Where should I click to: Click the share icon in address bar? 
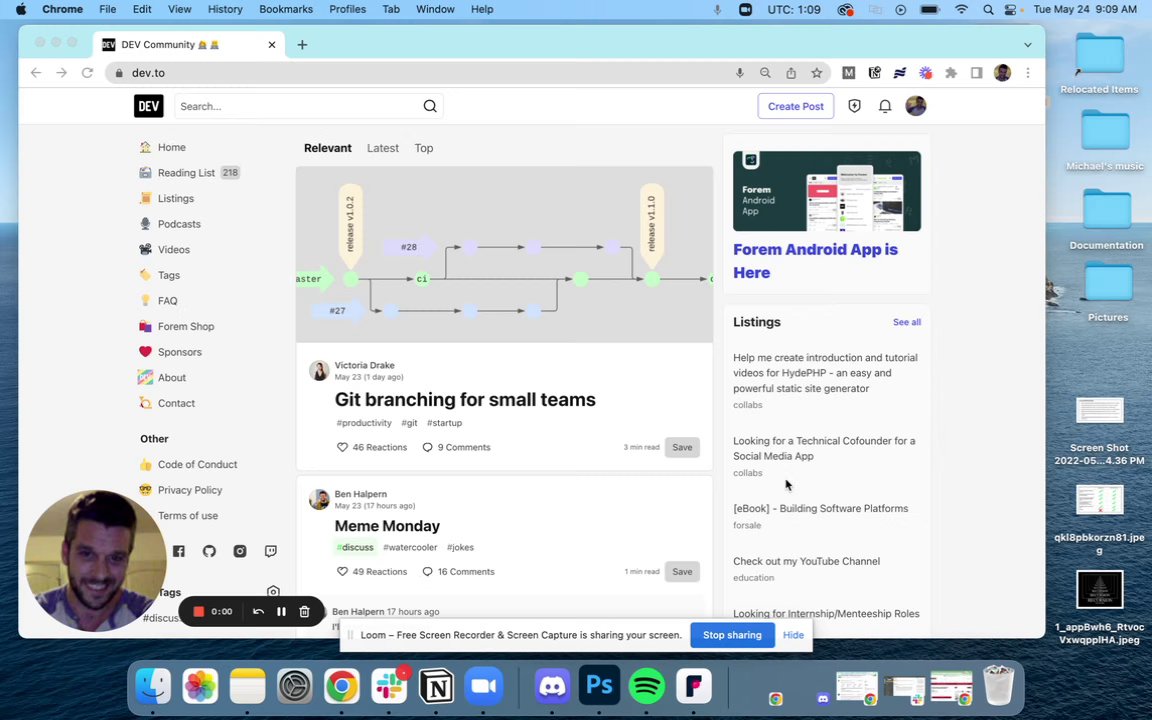(791, 73)
